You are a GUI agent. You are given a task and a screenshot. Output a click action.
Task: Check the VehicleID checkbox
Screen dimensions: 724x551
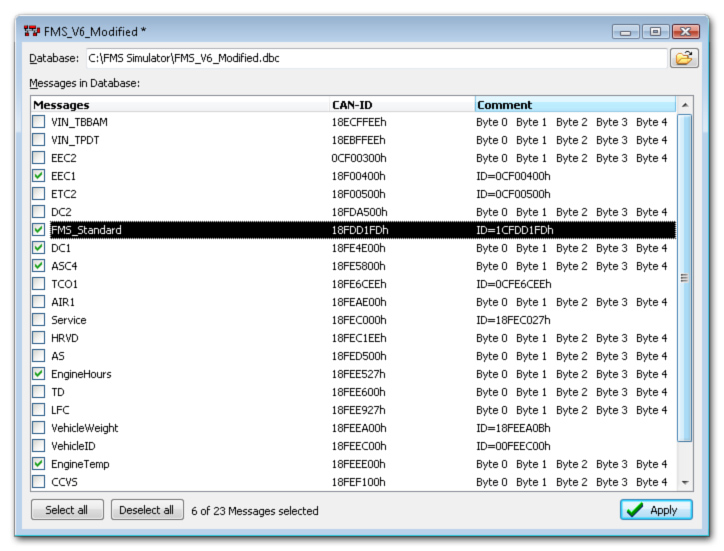[x=39, y=446]
